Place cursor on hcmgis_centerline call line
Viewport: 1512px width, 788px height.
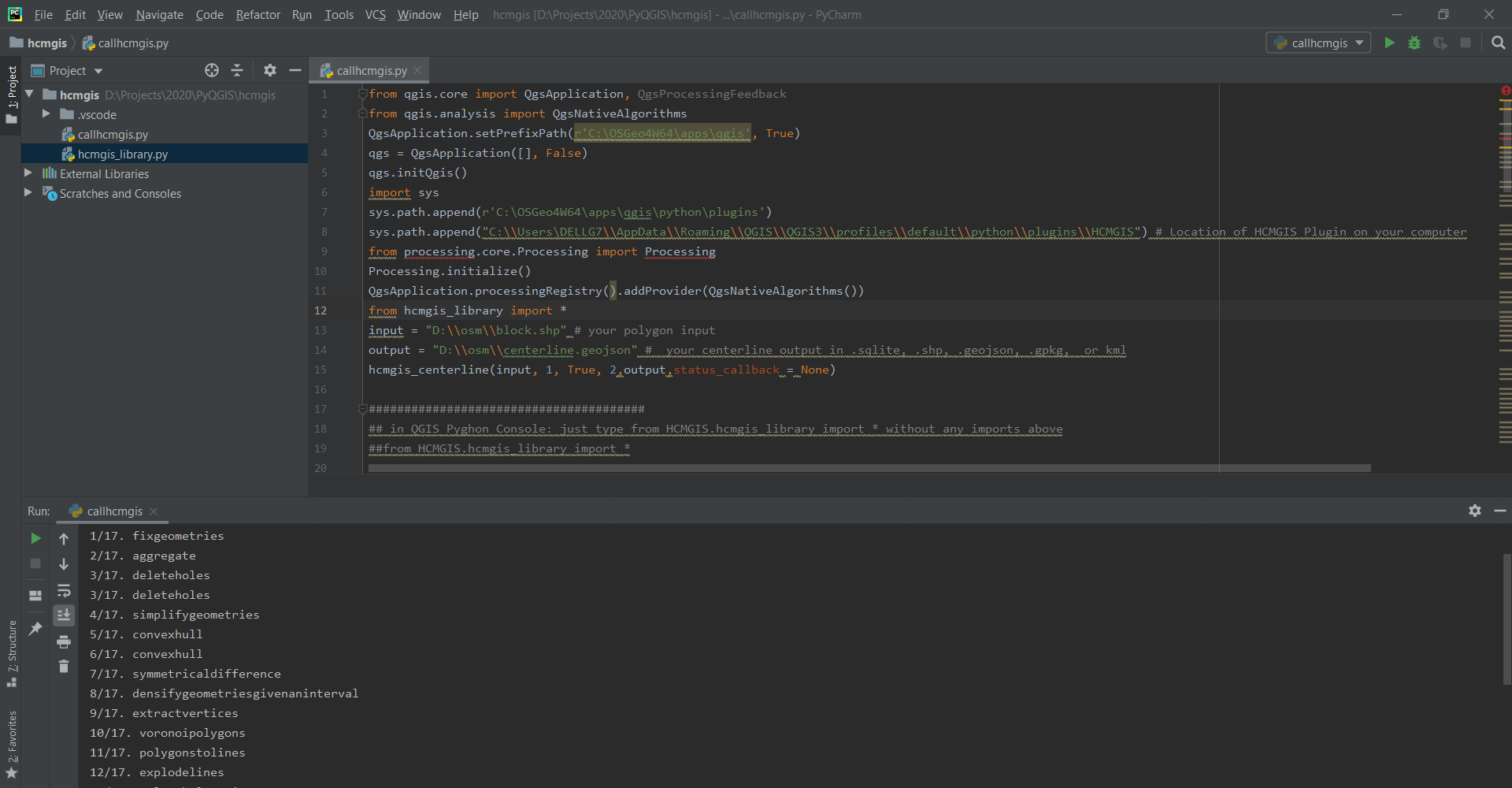(x=602, y=370)
